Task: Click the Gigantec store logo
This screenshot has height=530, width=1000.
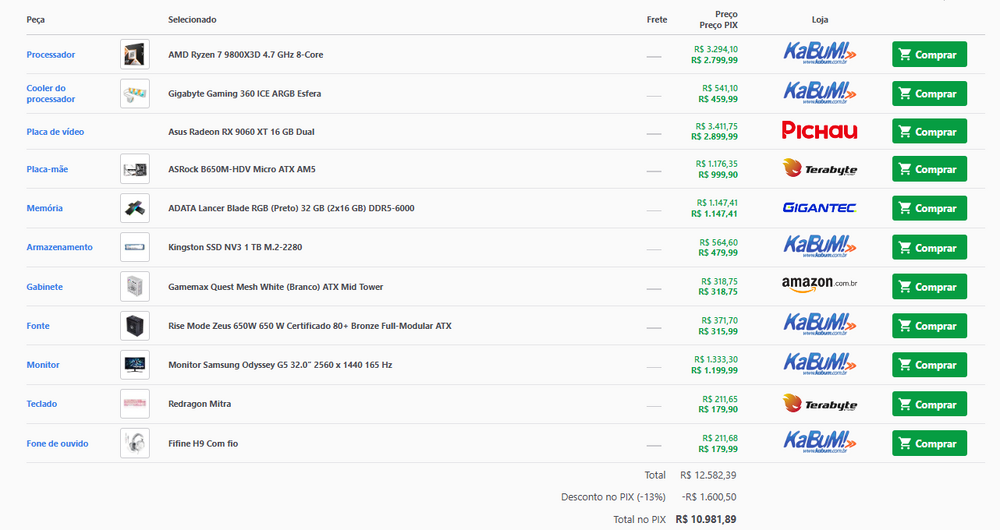Action: [819, 208]
